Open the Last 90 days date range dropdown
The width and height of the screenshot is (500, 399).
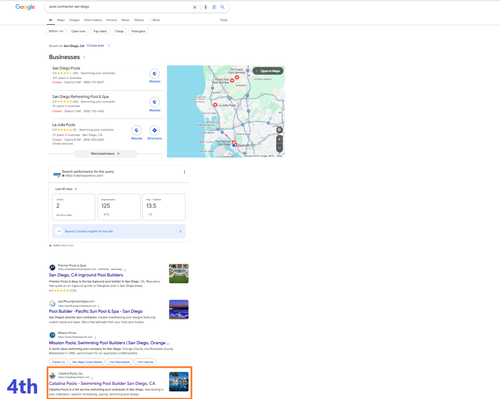(66, 189)
